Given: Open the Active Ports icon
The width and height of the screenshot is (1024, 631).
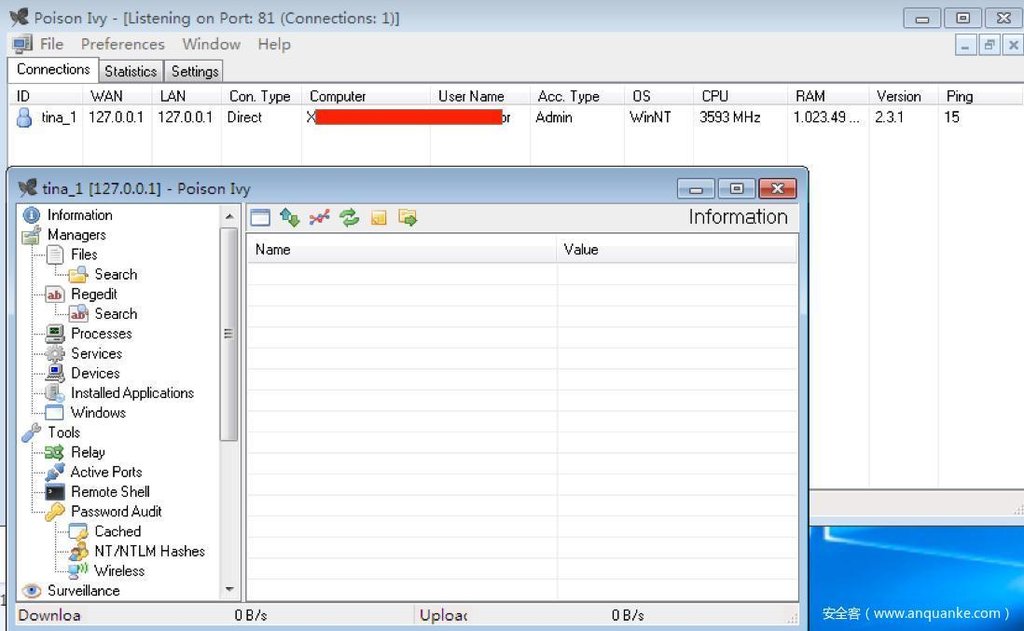Looking at the screenshot, I should coord(56,472).
